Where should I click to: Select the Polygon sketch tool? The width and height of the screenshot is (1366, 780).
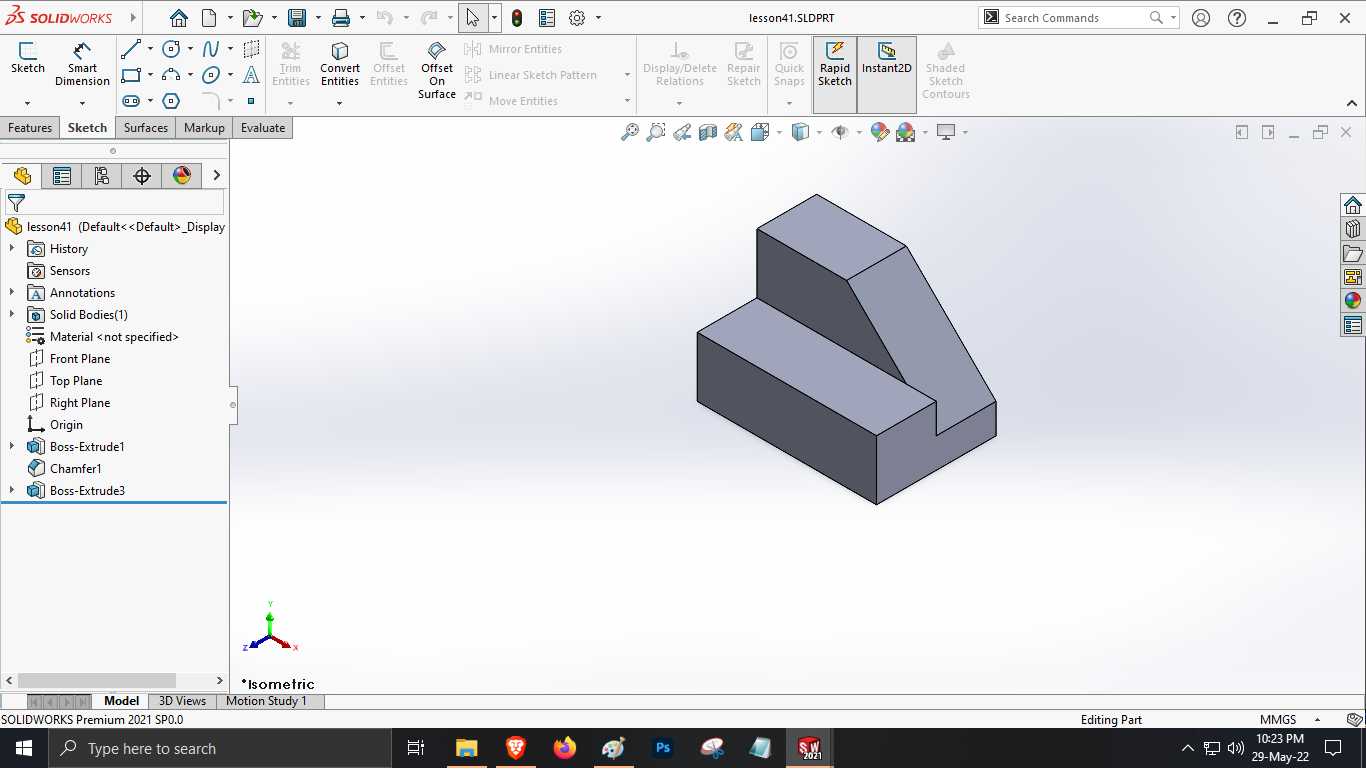171,101
